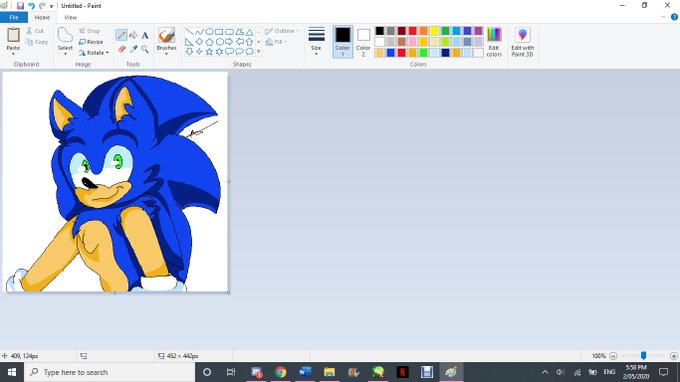This screenshot has height=382, width=680.
Task: Open Edit colors dialog
Action: point(494,42)
